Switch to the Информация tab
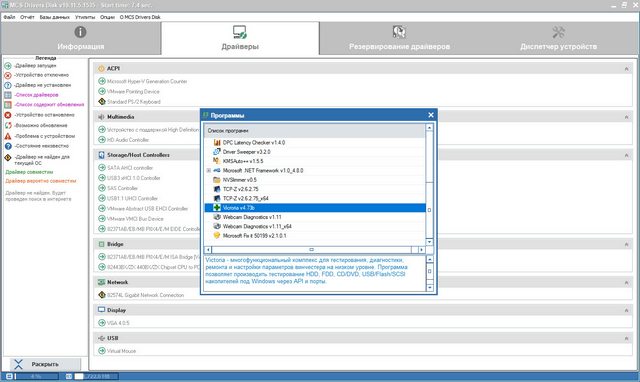The height and width of the screenshot is (382, 640). 81,38
